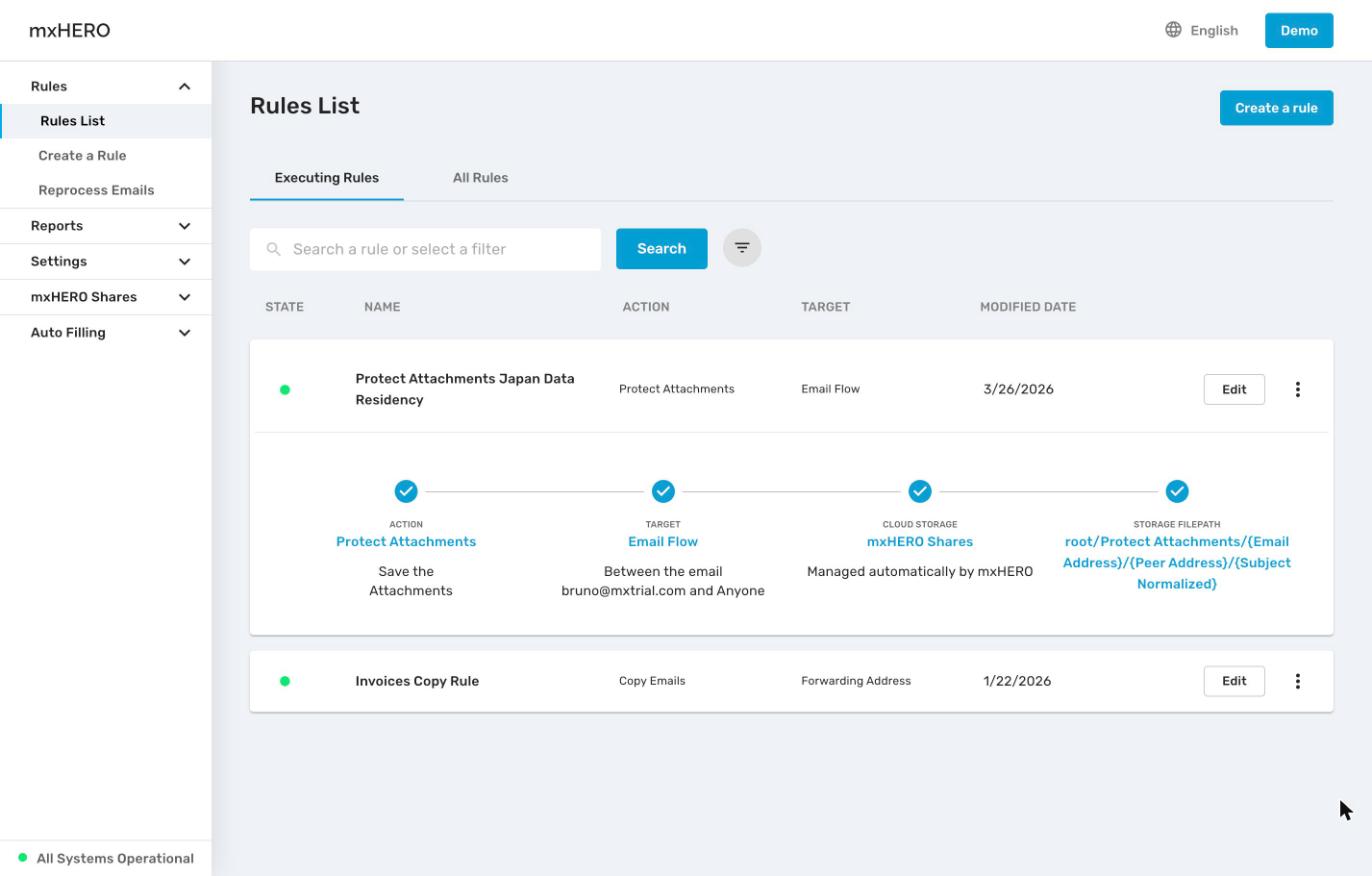Click the Rules List page heading
The width and height of the screenshot is (1372, 876).
click(305, 106)
